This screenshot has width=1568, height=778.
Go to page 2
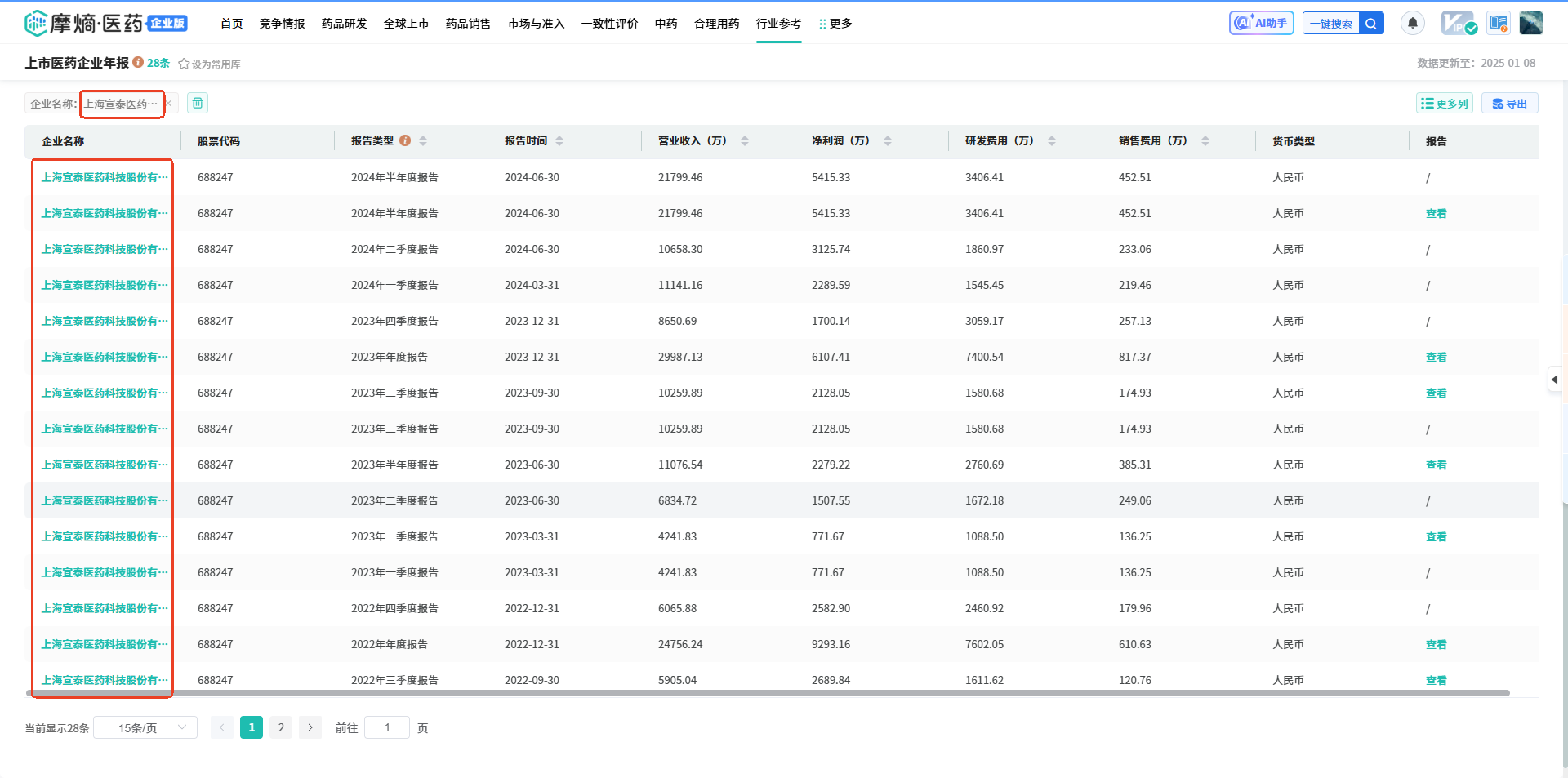(x=281, y=727)
